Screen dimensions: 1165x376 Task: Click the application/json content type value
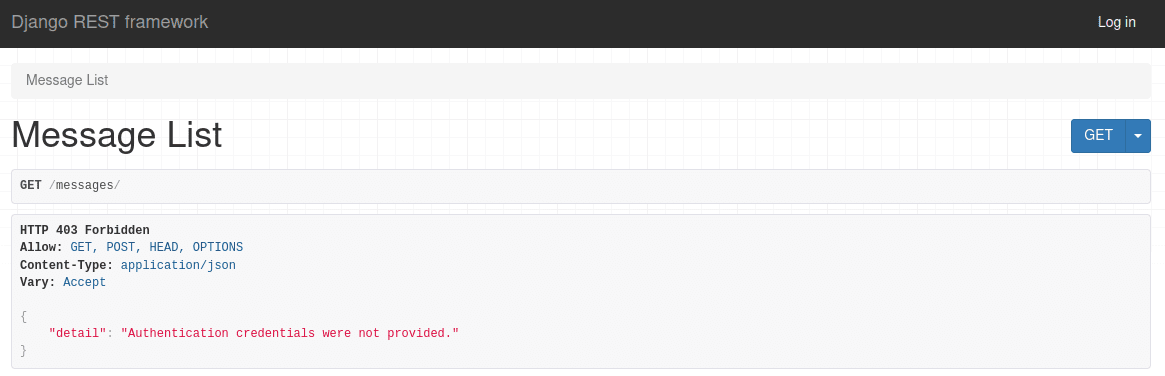[178, 265]
